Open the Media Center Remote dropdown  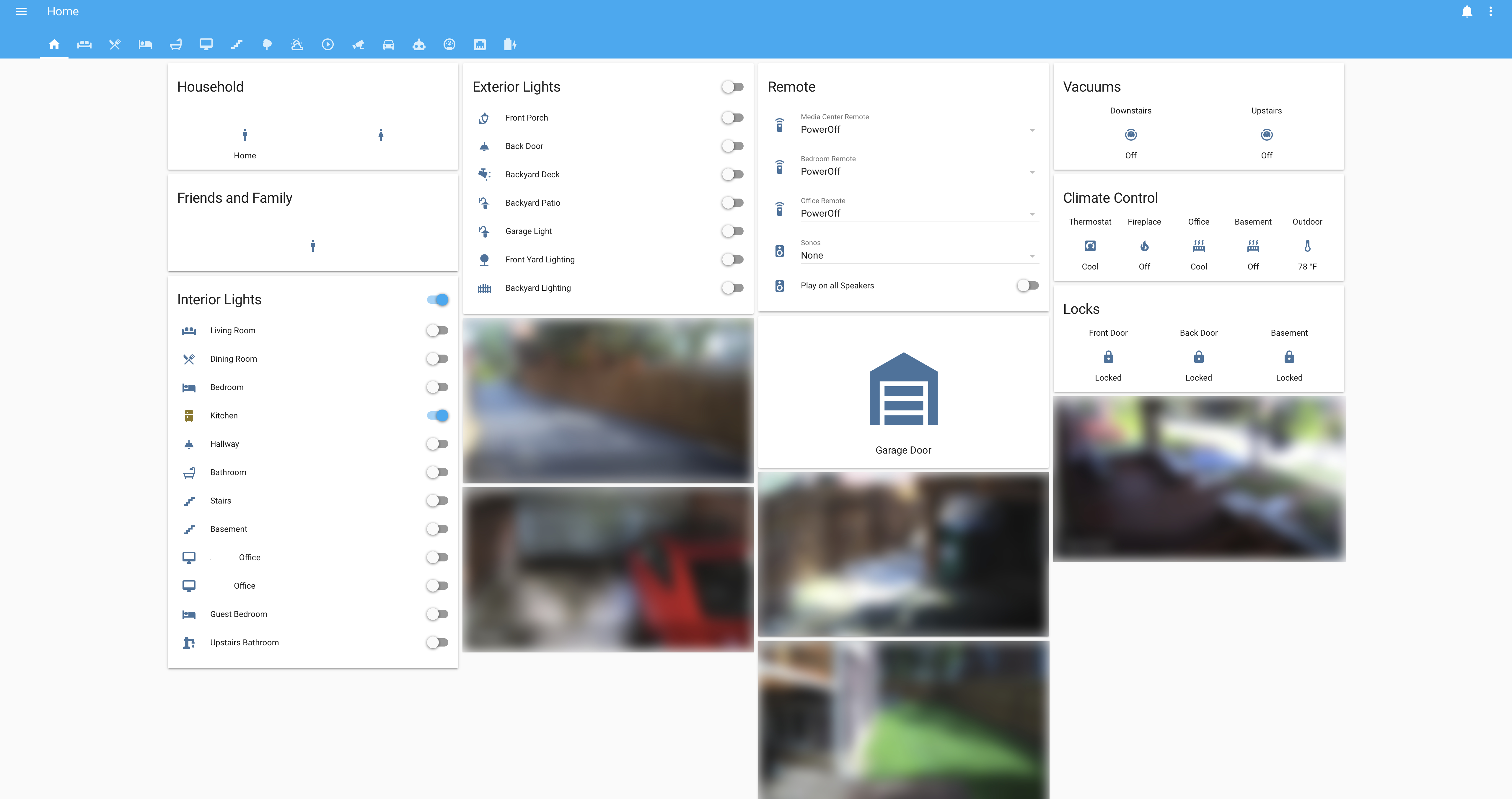pos(919,129)
